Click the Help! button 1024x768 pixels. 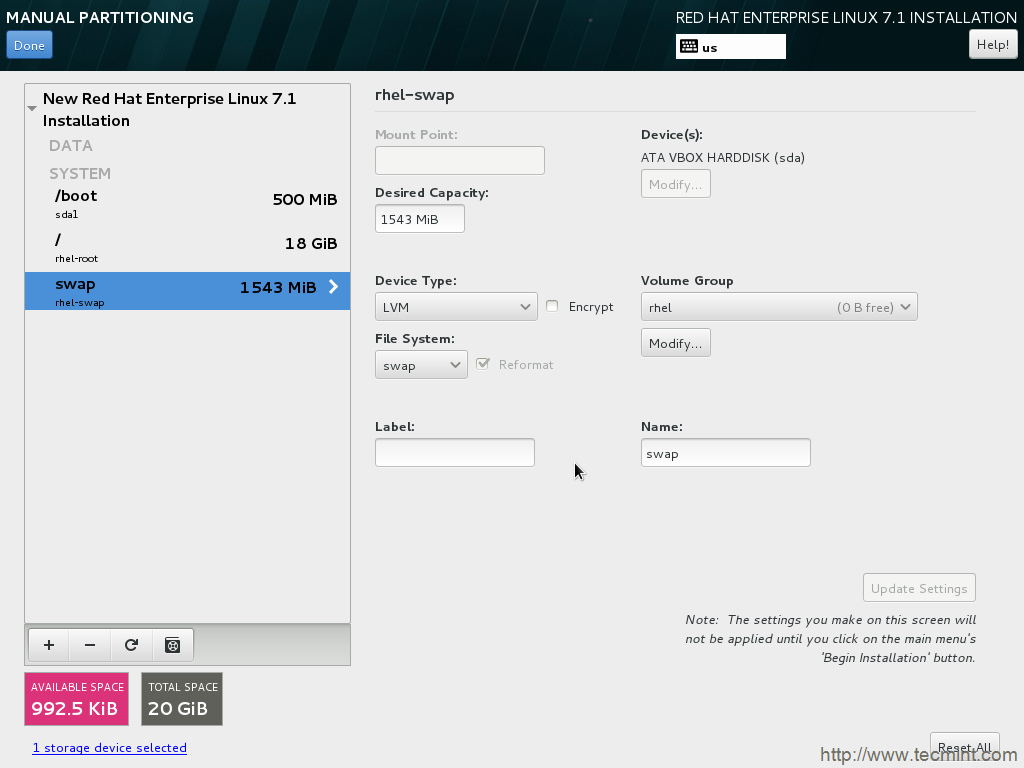click(993, 45)
